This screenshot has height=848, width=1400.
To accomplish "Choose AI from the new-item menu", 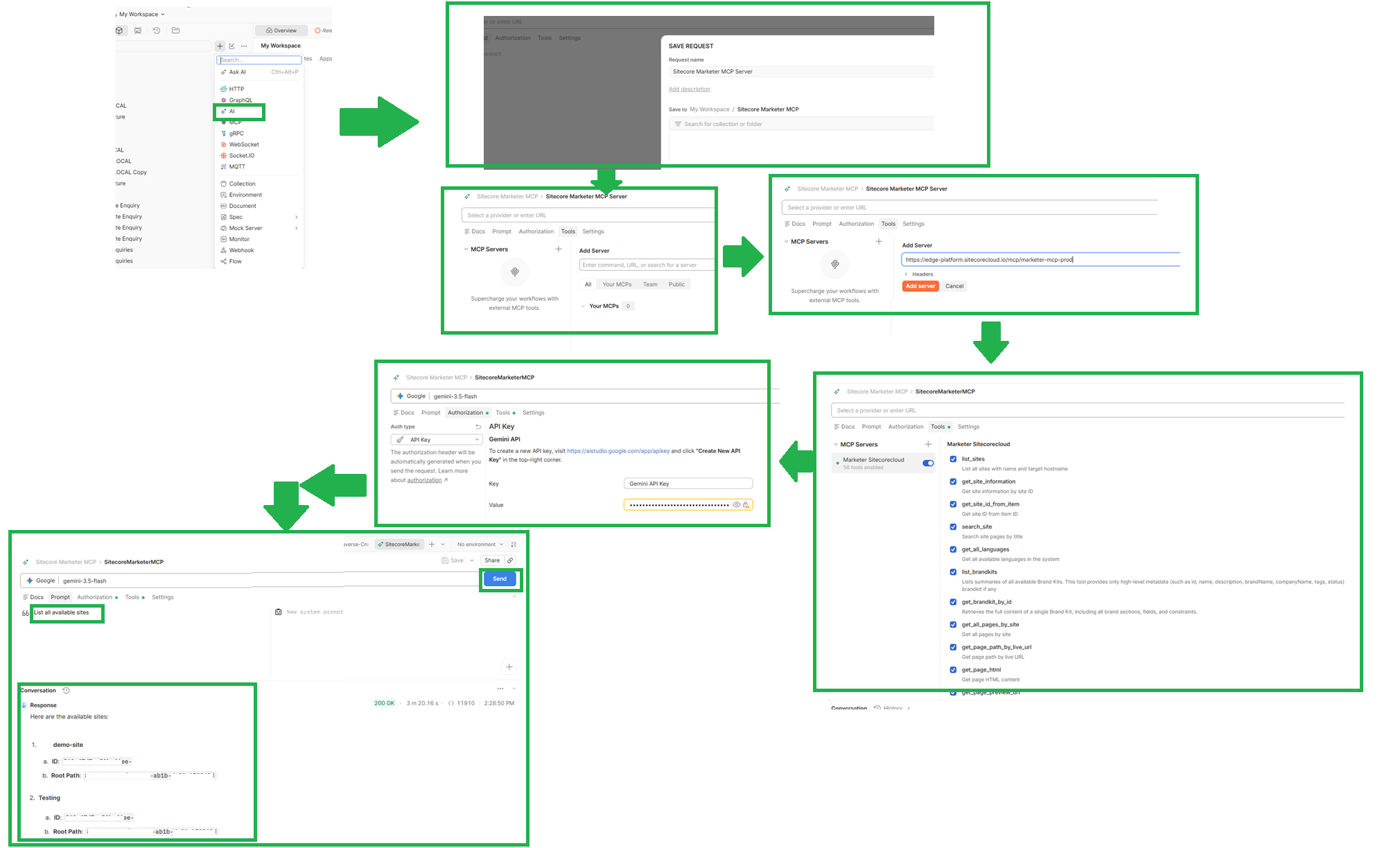I will 231,111.
